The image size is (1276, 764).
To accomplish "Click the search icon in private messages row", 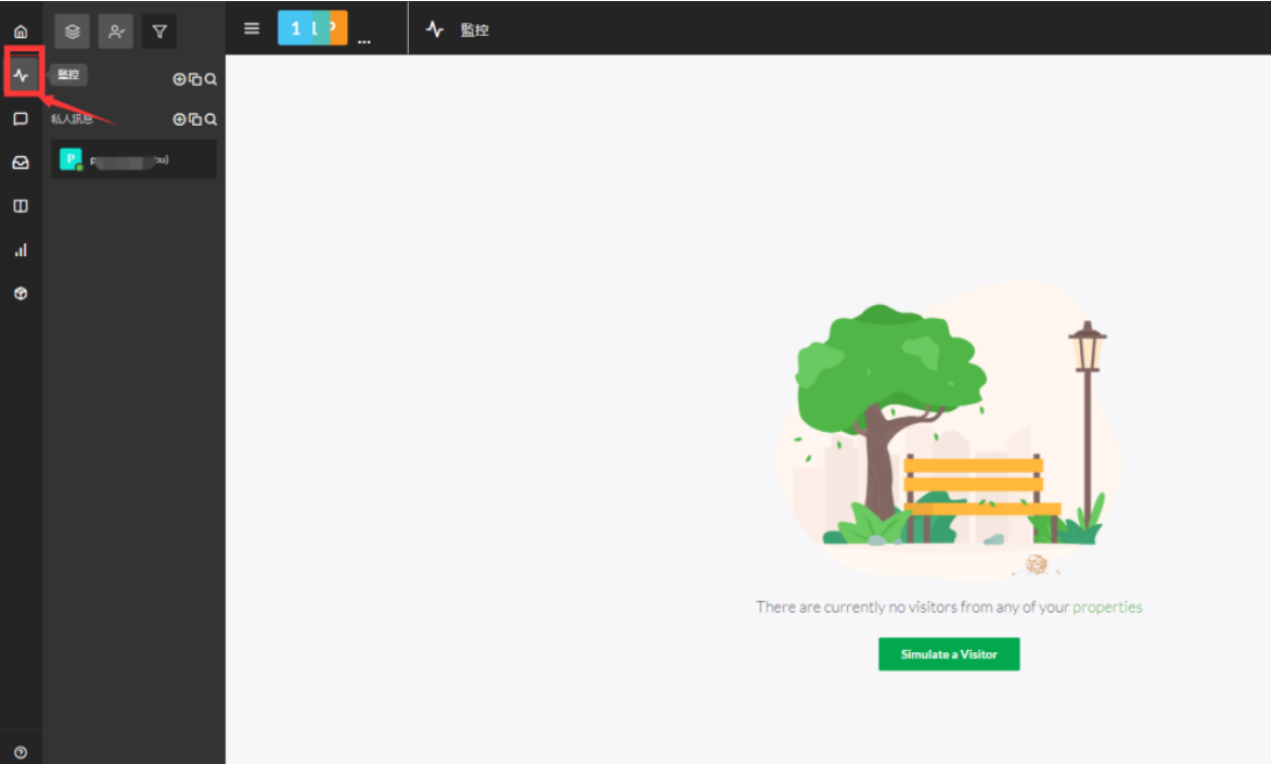I will pos(211,119).
